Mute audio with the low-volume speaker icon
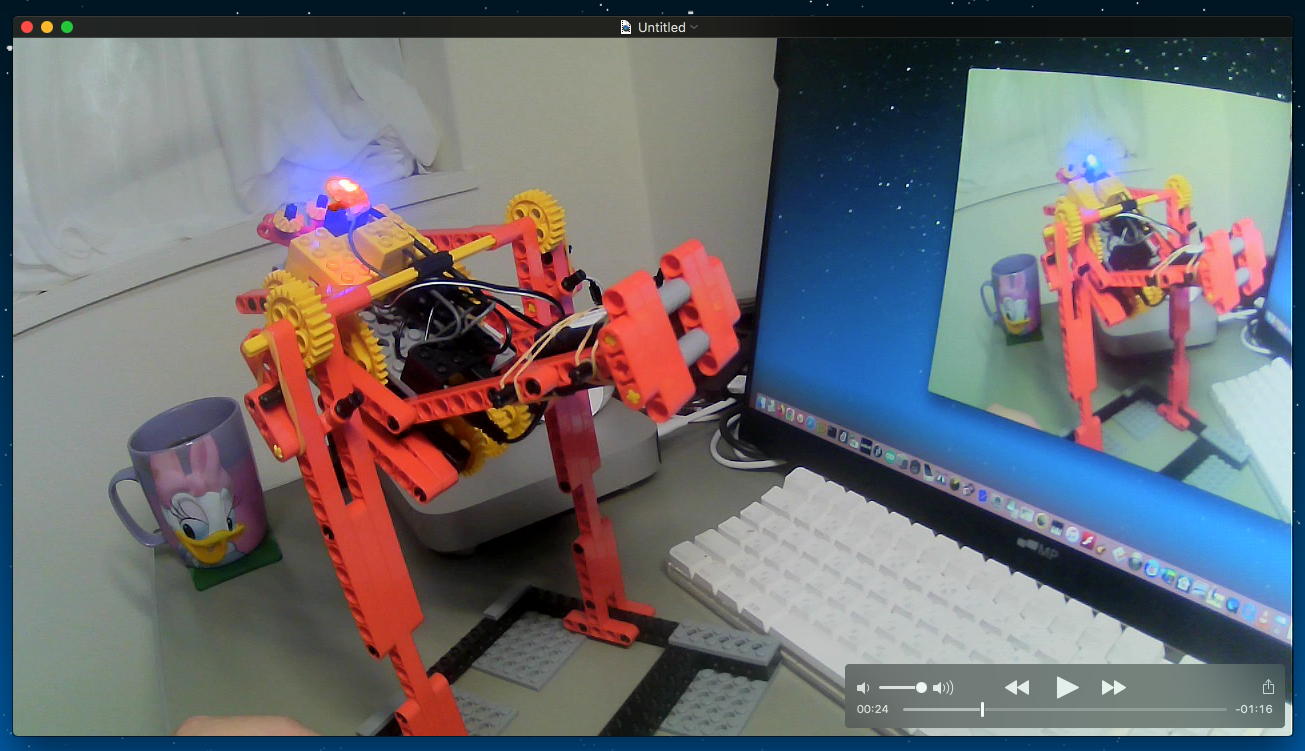Image resolution: width=1305 pixels, height=751 pixels. (x=863, y=688)
